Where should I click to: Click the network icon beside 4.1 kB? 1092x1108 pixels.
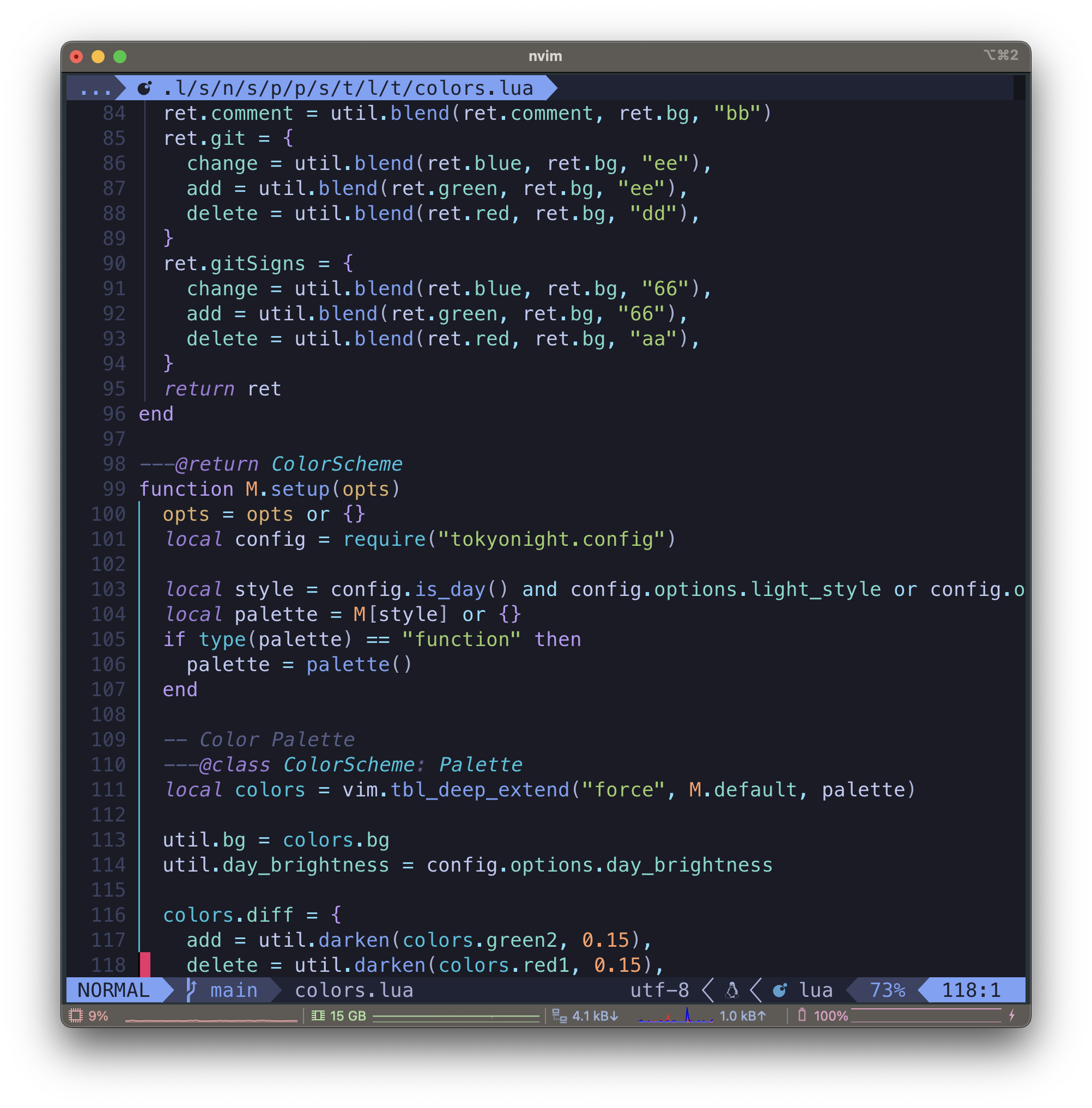click(x=559, y=1016)
